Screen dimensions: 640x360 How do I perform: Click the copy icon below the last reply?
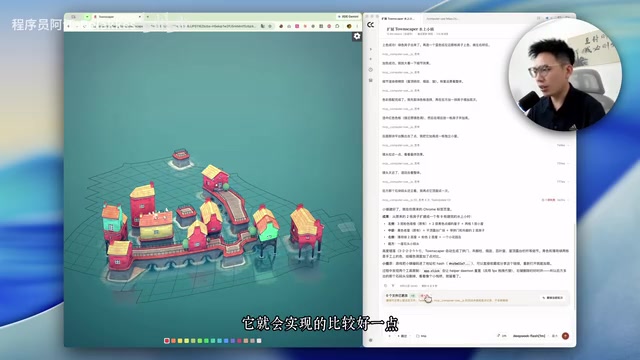click(x=386, y=286)
